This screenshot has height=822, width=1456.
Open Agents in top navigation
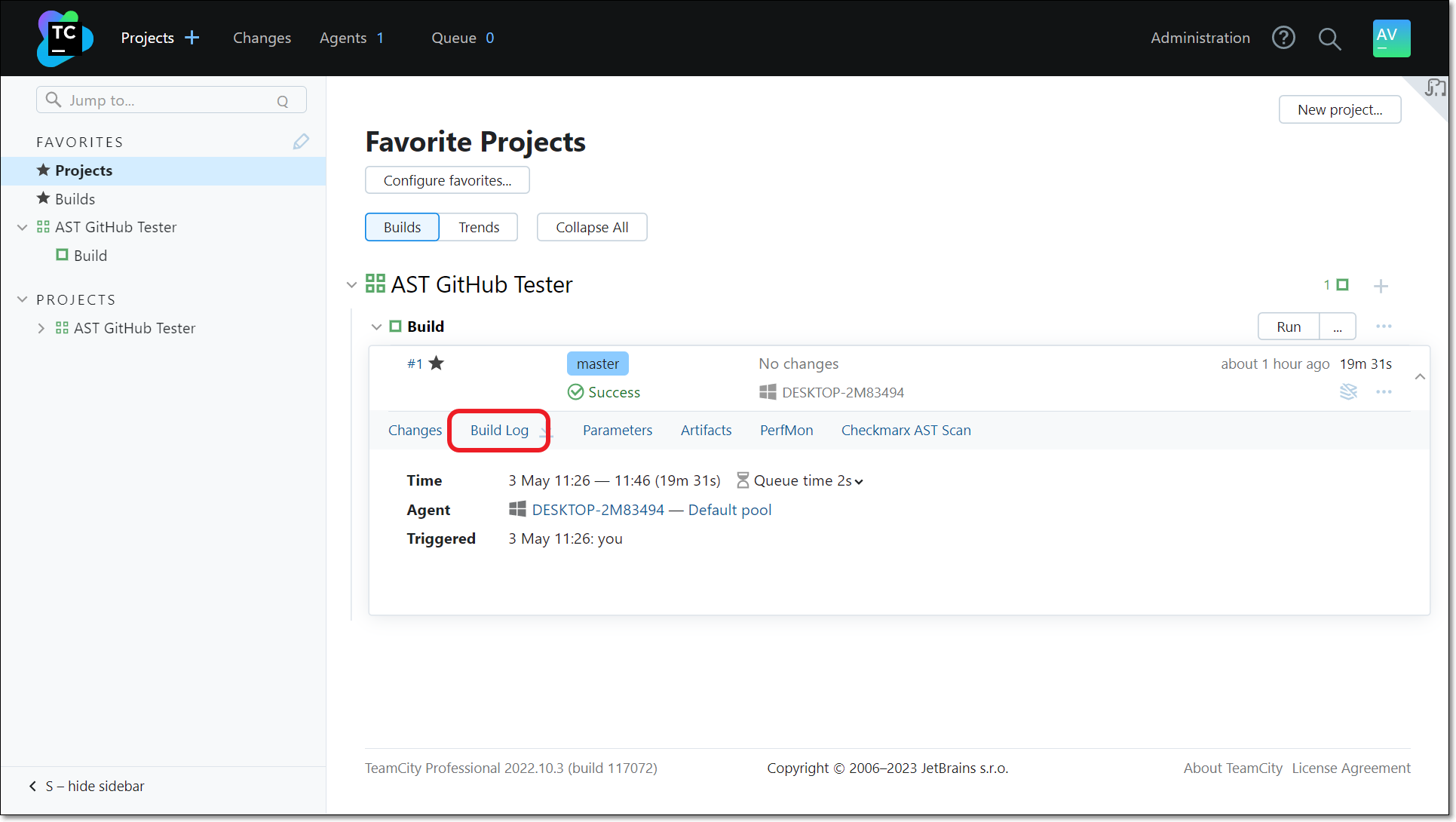point(343,38)
